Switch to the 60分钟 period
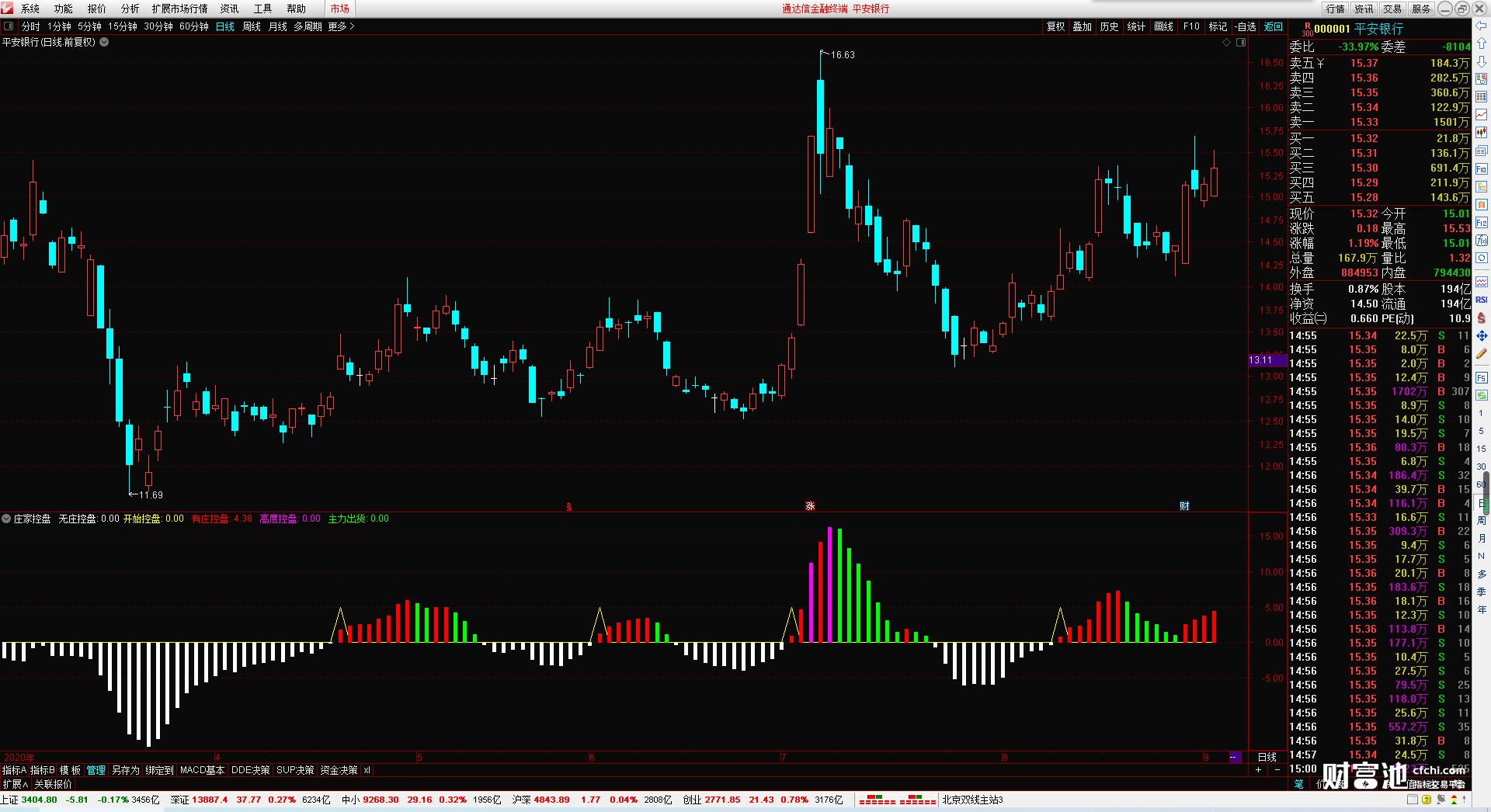Screen dimensions: 1491x812 (194, 26)
